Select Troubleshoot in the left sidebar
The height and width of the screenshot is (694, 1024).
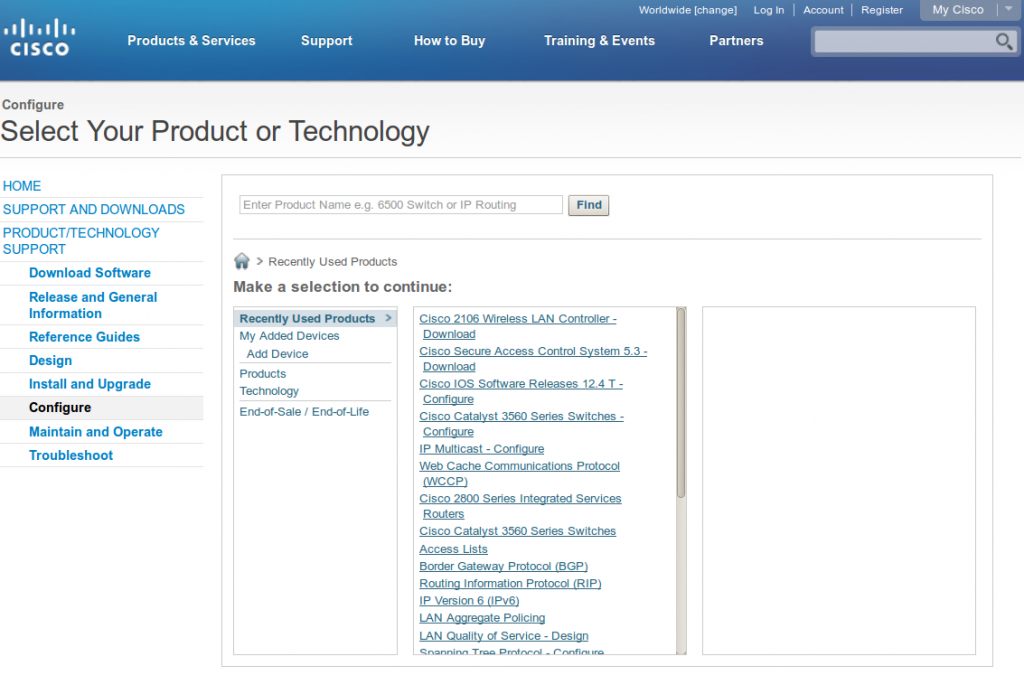pyautogui.click(x=71, y=455)
